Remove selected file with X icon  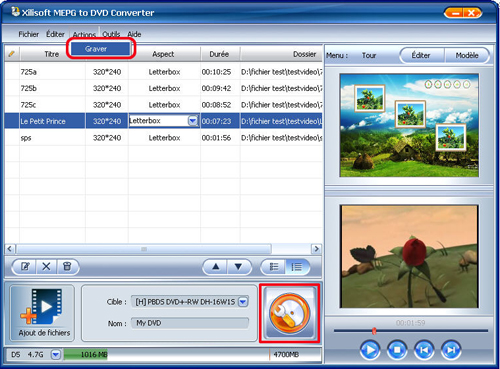click(x=46, y=267)
